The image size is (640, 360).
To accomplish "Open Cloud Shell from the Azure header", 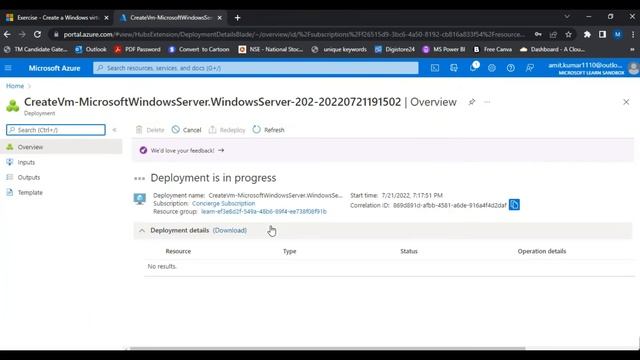I will tap(435, 68).
